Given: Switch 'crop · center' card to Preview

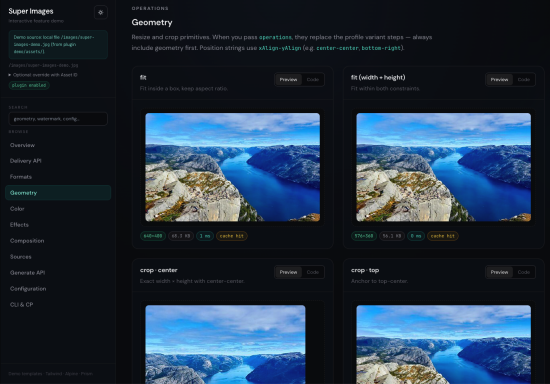Looking at the screenshot, I should click(288, 272).
